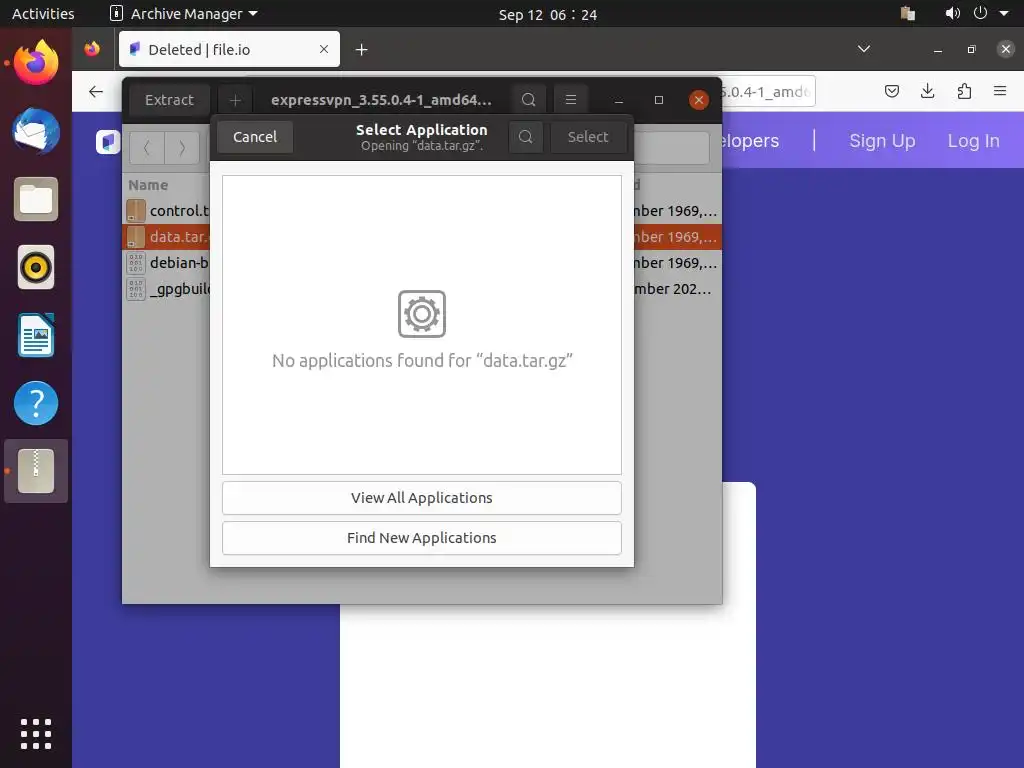Open Files from the dock
Viewport: 1024px width, 768px height.
pos(36,199)
